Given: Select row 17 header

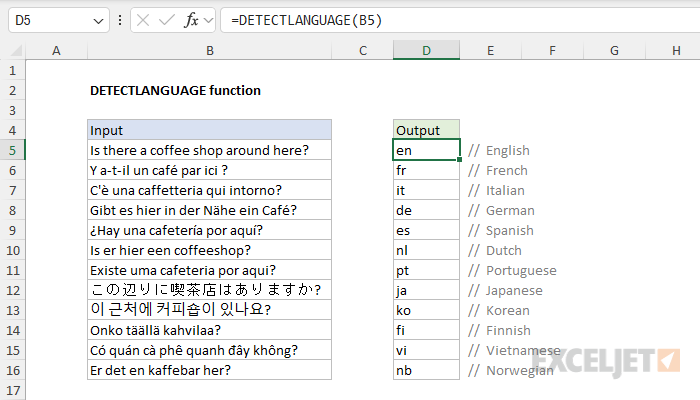Looking at the screenshot, I should [12, 390].
